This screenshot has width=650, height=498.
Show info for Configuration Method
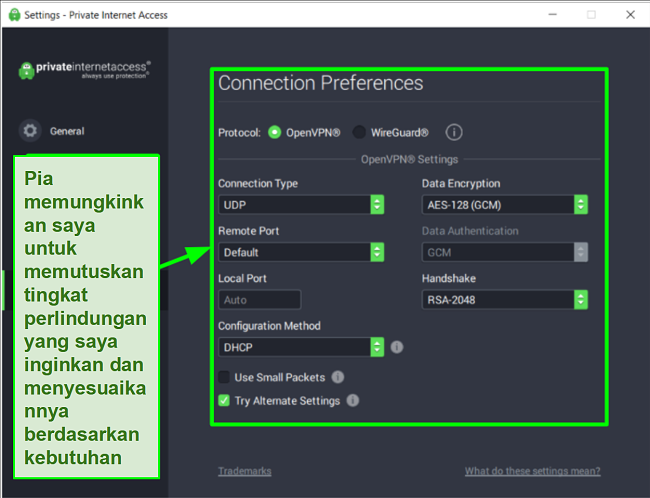click(397, 347)
